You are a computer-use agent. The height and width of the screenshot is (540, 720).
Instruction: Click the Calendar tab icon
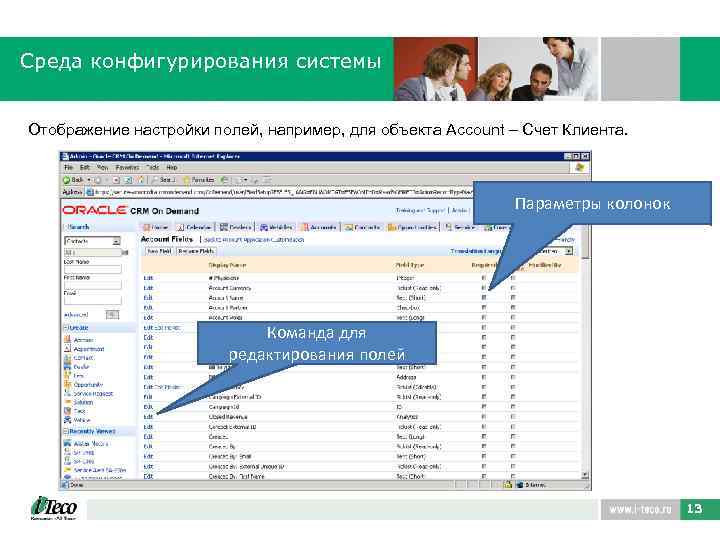click(181, 227)
